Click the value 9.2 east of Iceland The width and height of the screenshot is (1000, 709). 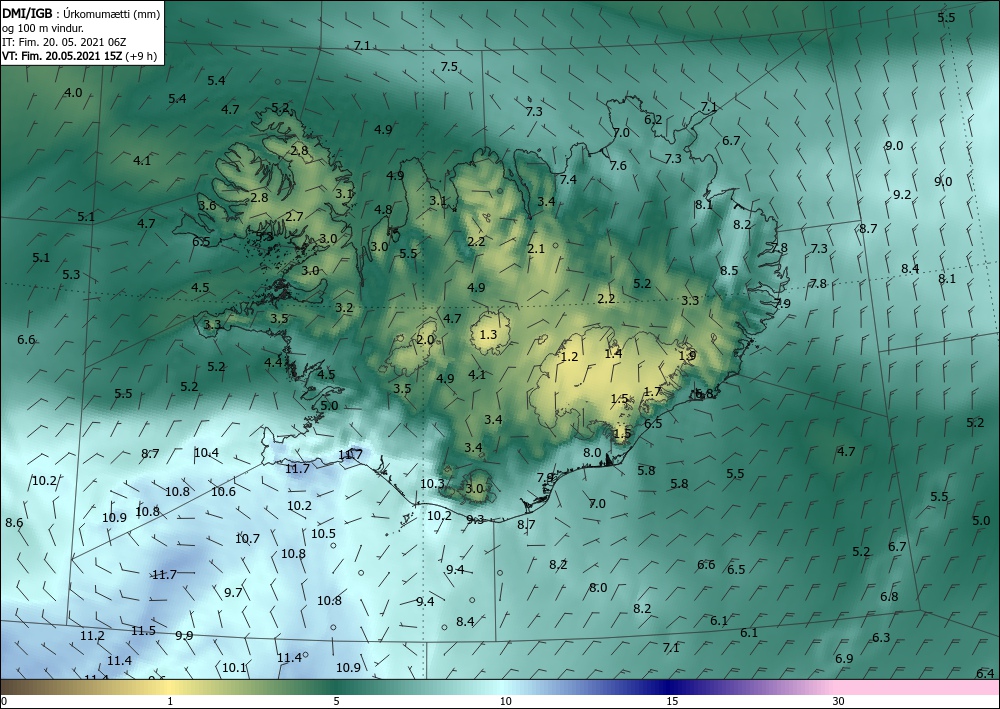coord(902,194)
